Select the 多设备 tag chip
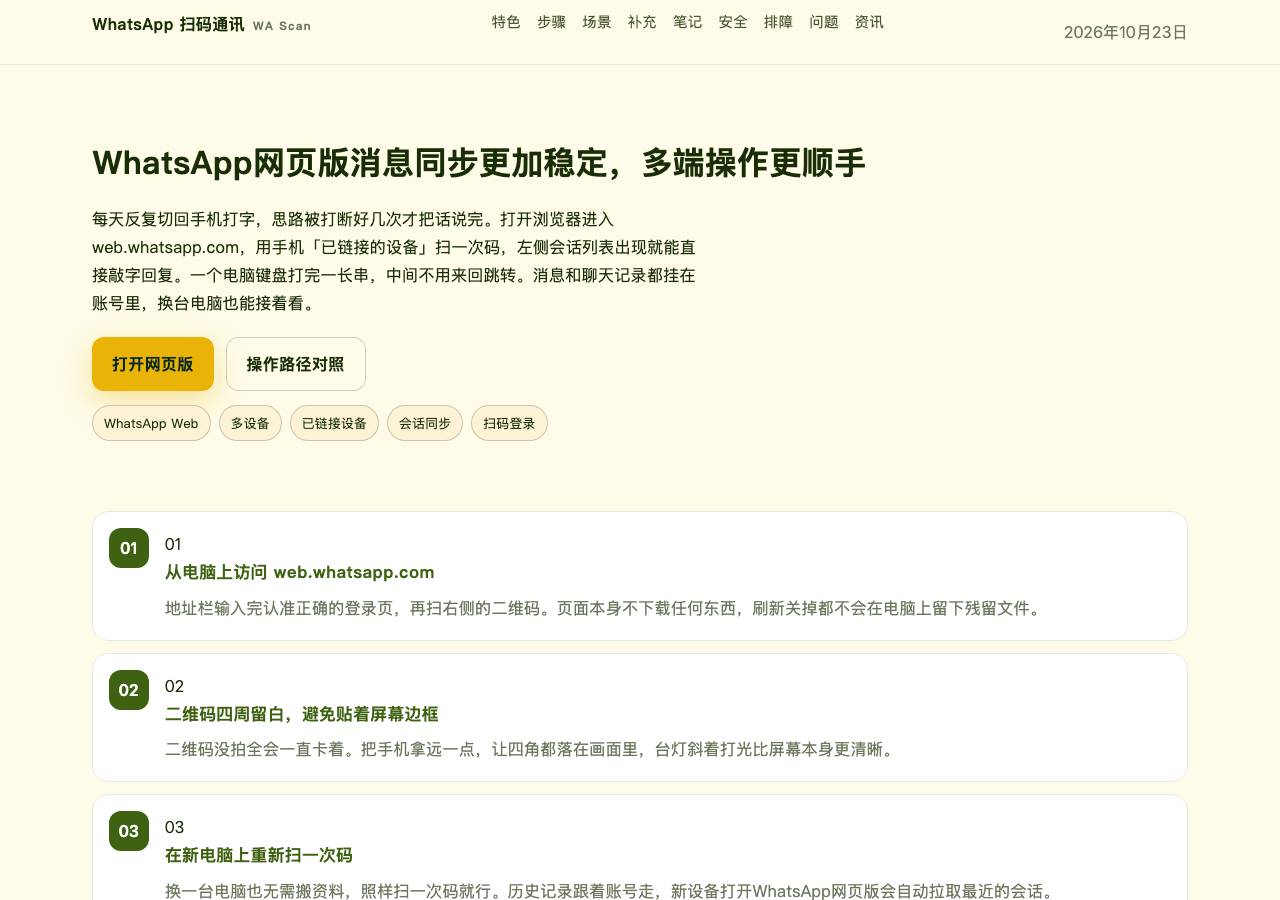Viewport: 1280px width, 900px height. (x=250, y=423)
